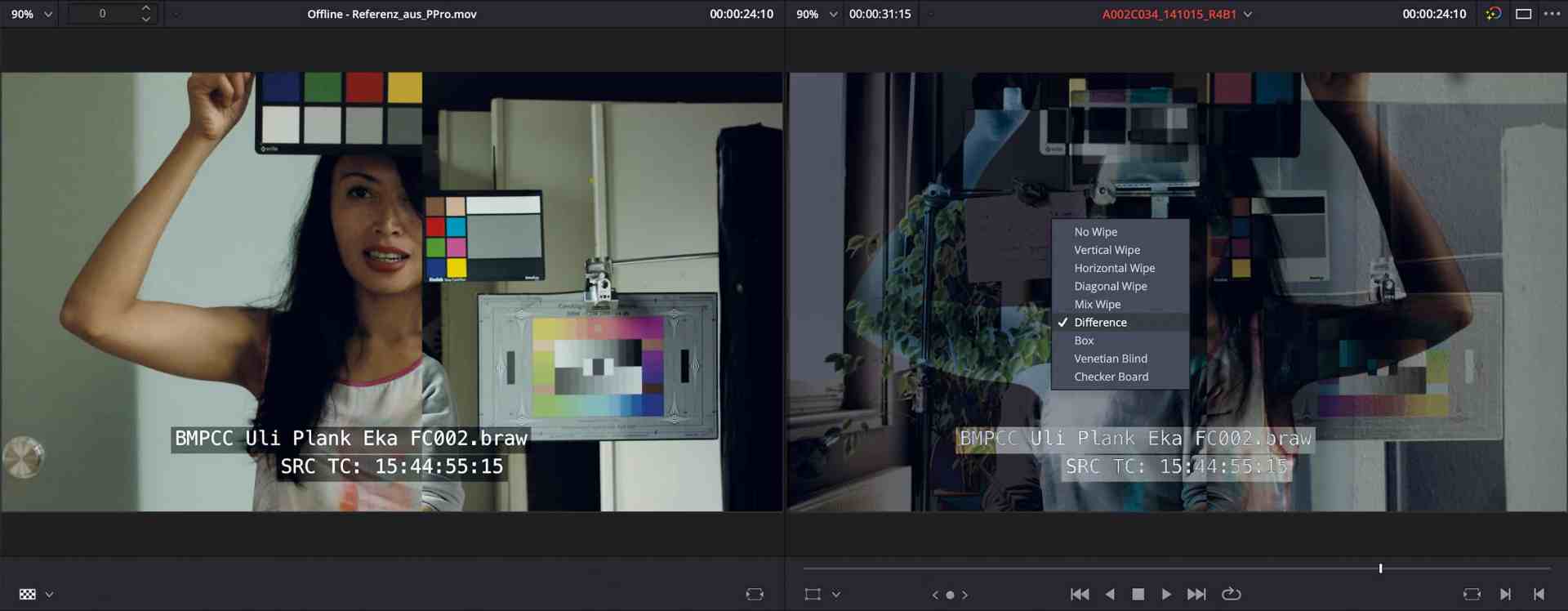
Task: Go to next marker arrow
Action: point(964,595)
